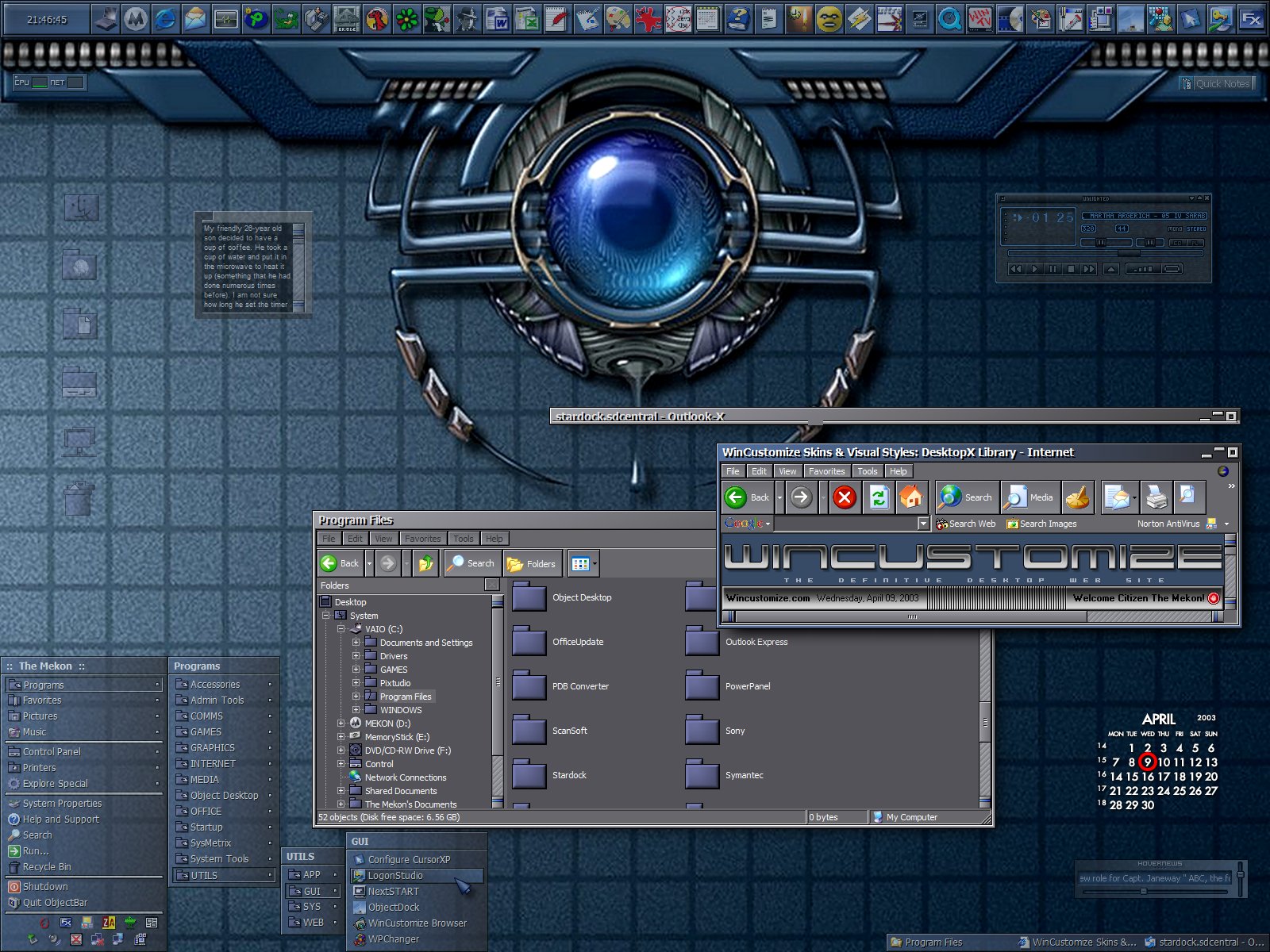Click the help book question mark dock icon
The height and width of the screenshot is (952, 1270).
point(738,19)
